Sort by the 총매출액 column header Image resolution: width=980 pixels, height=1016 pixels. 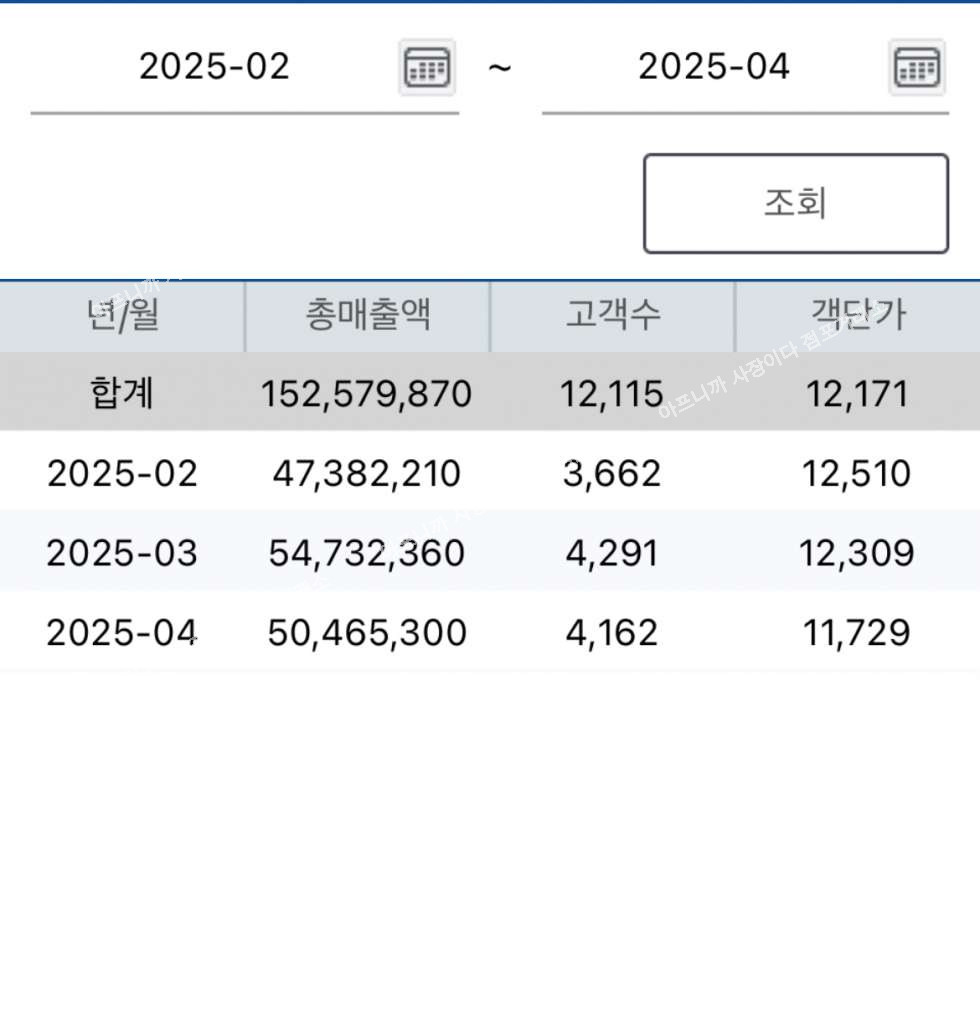pos(368,316)
